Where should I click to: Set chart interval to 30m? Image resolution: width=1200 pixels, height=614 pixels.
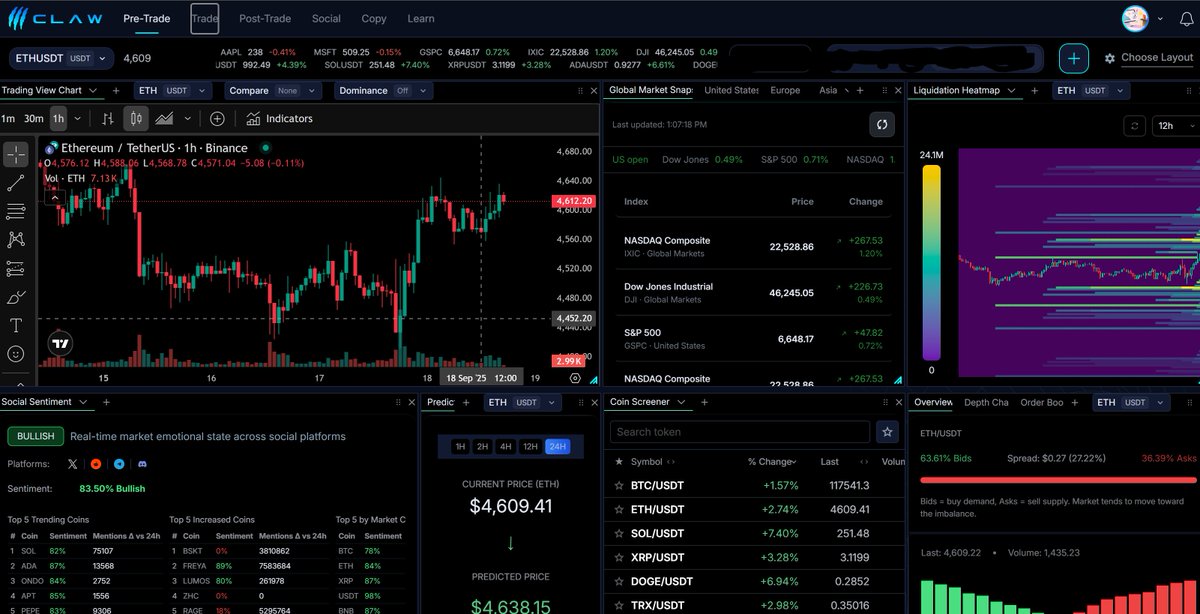point(33,118)
